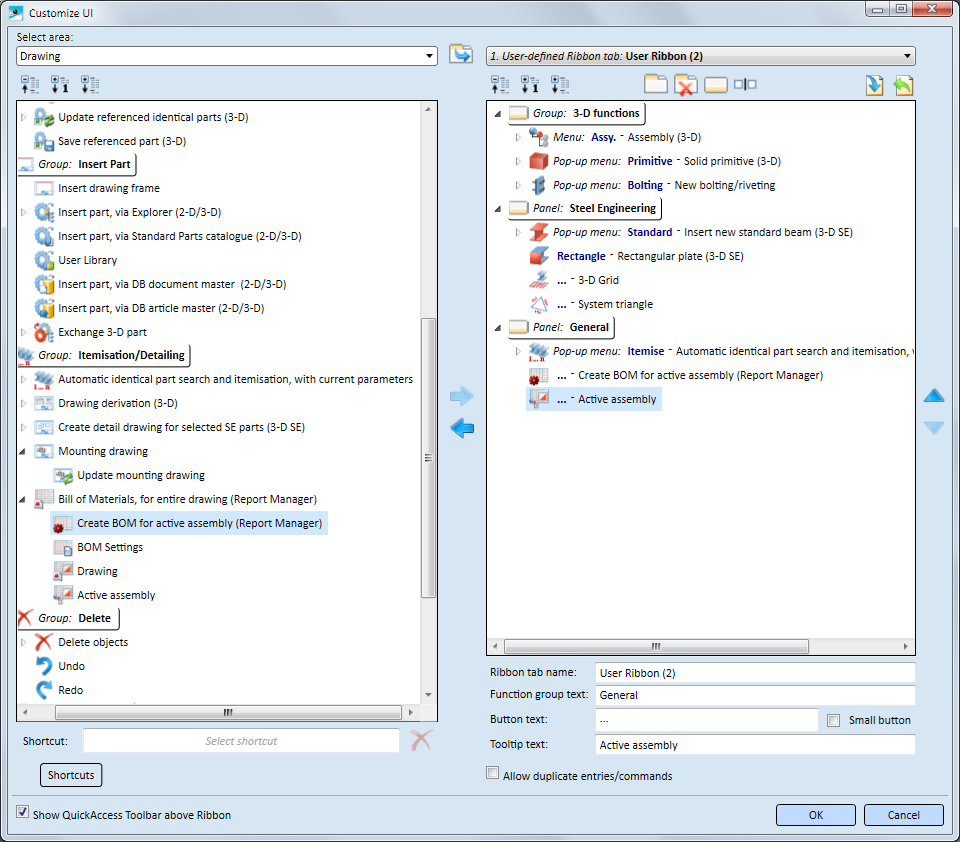Enable the Small button checkbox
The image size is (960, 842).
[834, 720]
